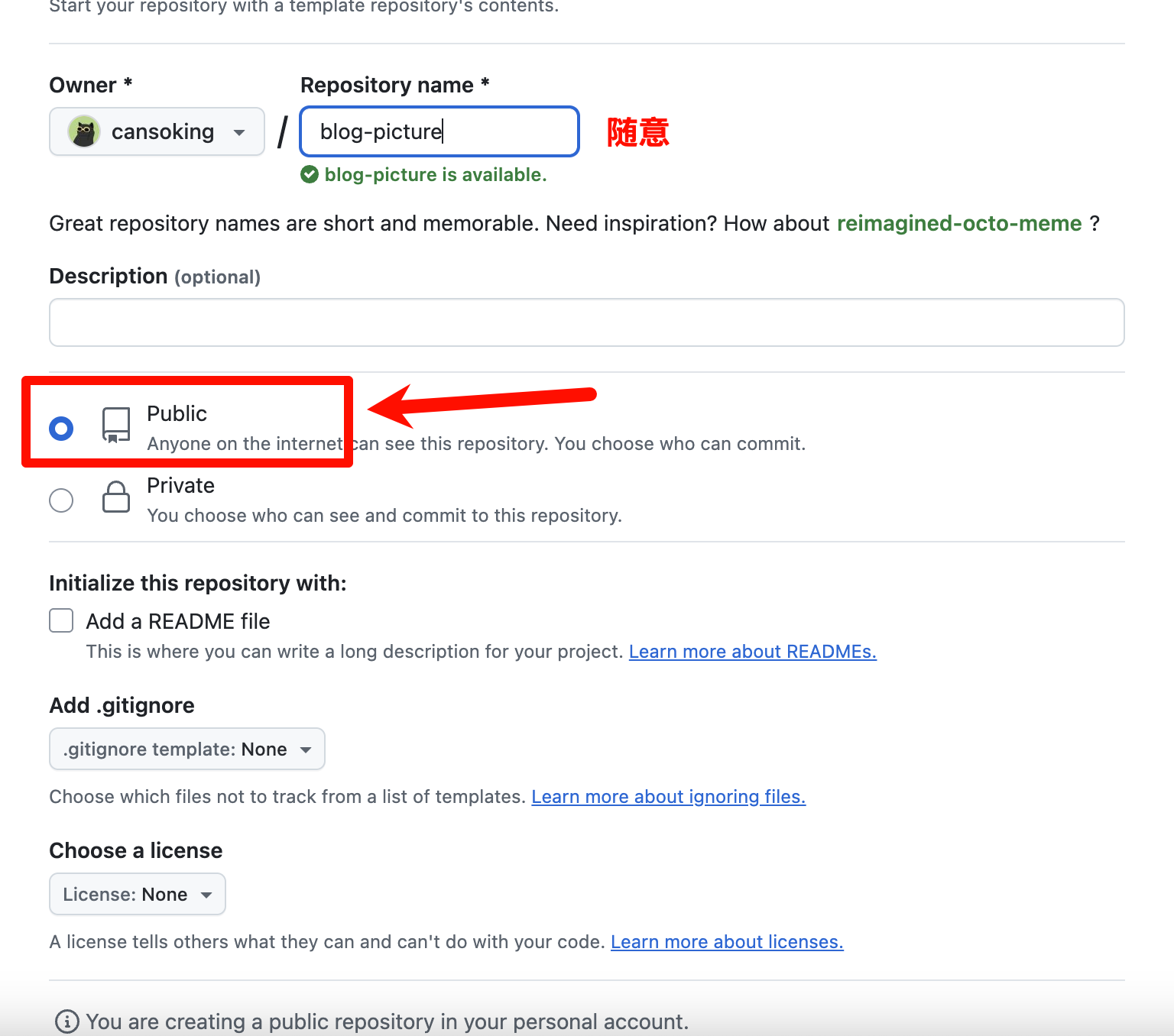
Task: Enable the Add a README file checkbox
Action: tap(61, 620)
